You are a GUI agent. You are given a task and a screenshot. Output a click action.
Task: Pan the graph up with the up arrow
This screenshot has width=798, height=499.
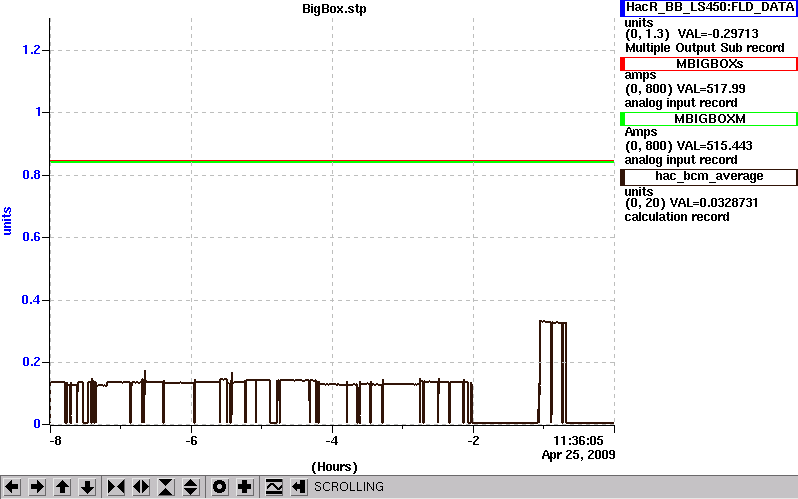point(63,487)
